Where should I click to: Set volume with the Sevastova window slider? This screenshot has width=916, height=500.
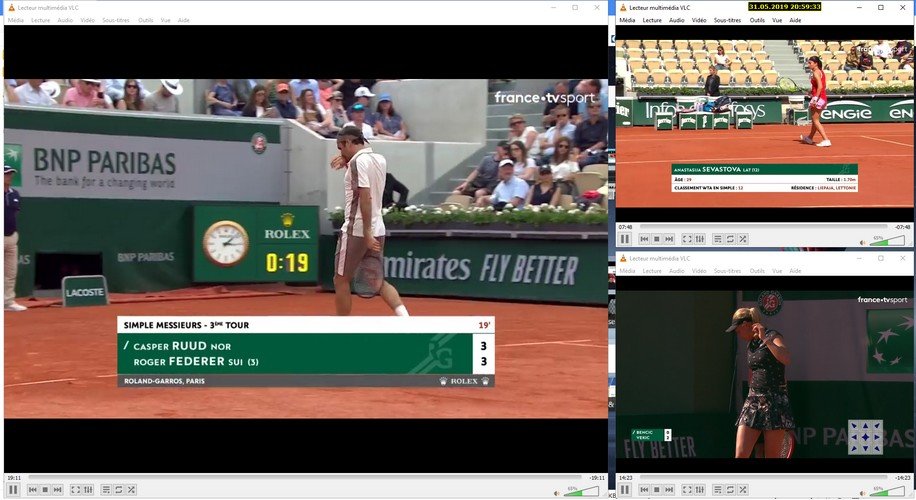pyautogui.click(x=887, y=241)
